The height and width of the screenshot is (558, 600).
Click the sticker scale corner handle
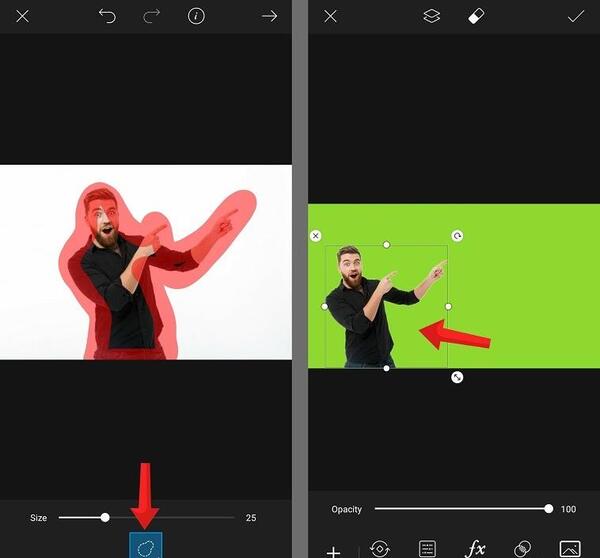tap(457, 377)
